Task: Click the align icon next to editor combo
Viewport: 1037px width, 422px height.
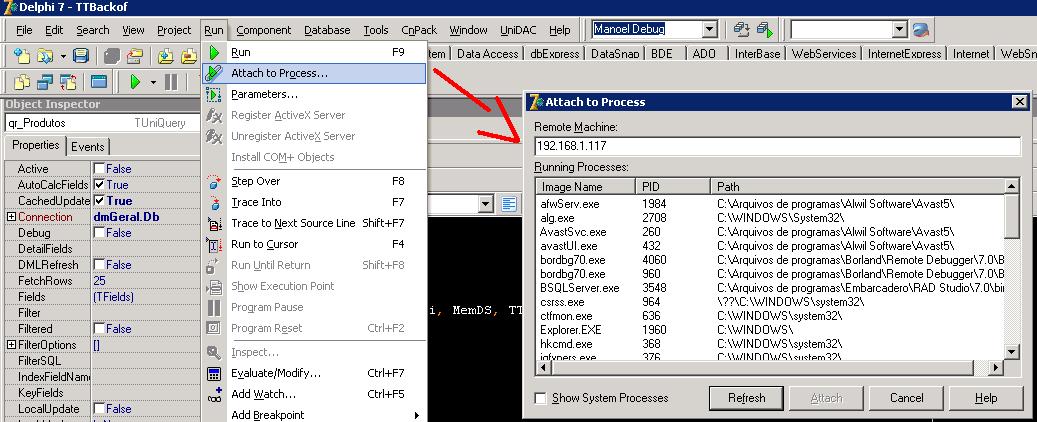Action: point(509,204)
